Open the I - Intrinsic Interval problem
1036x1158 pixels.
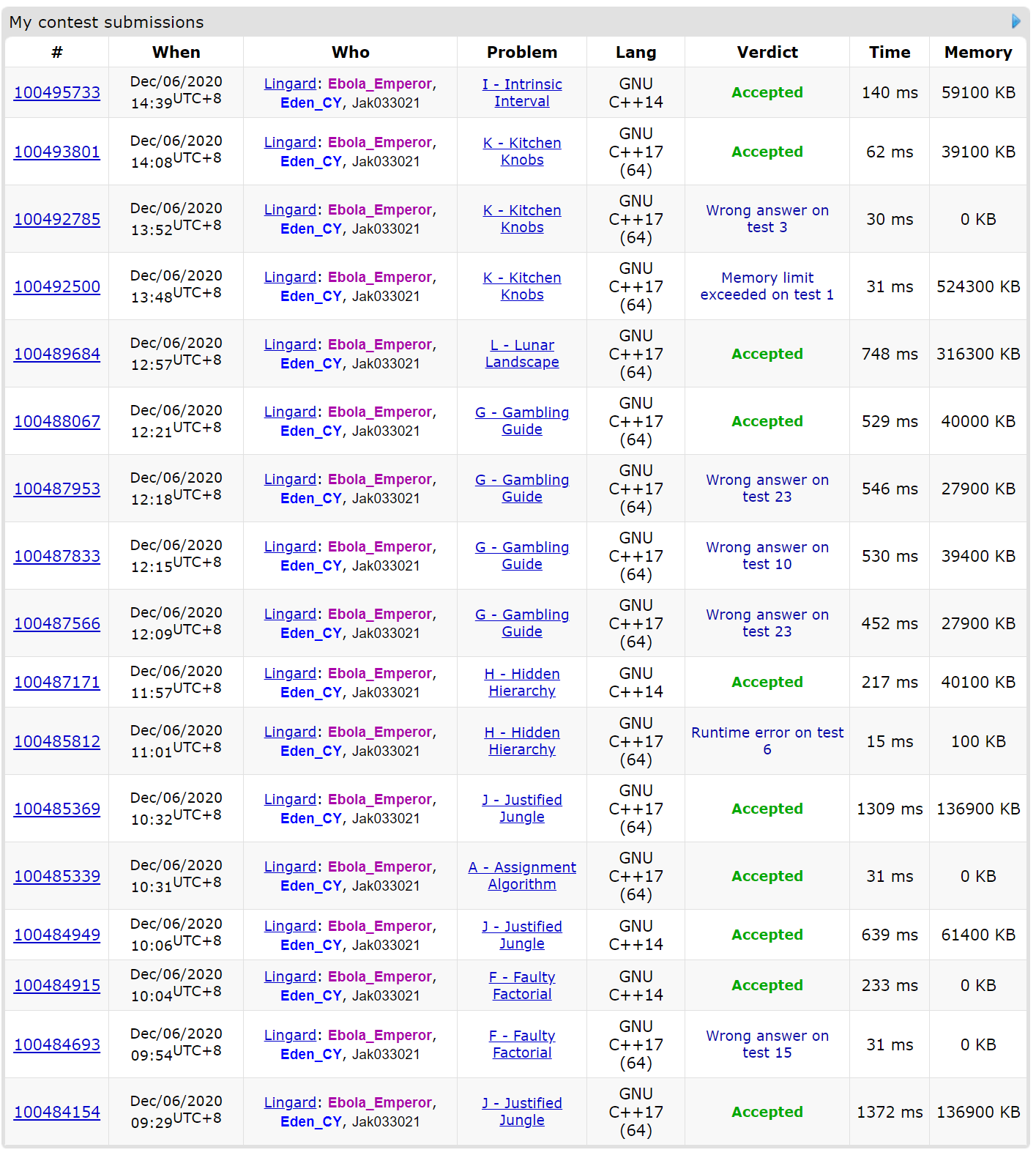[x=522, y=93]
